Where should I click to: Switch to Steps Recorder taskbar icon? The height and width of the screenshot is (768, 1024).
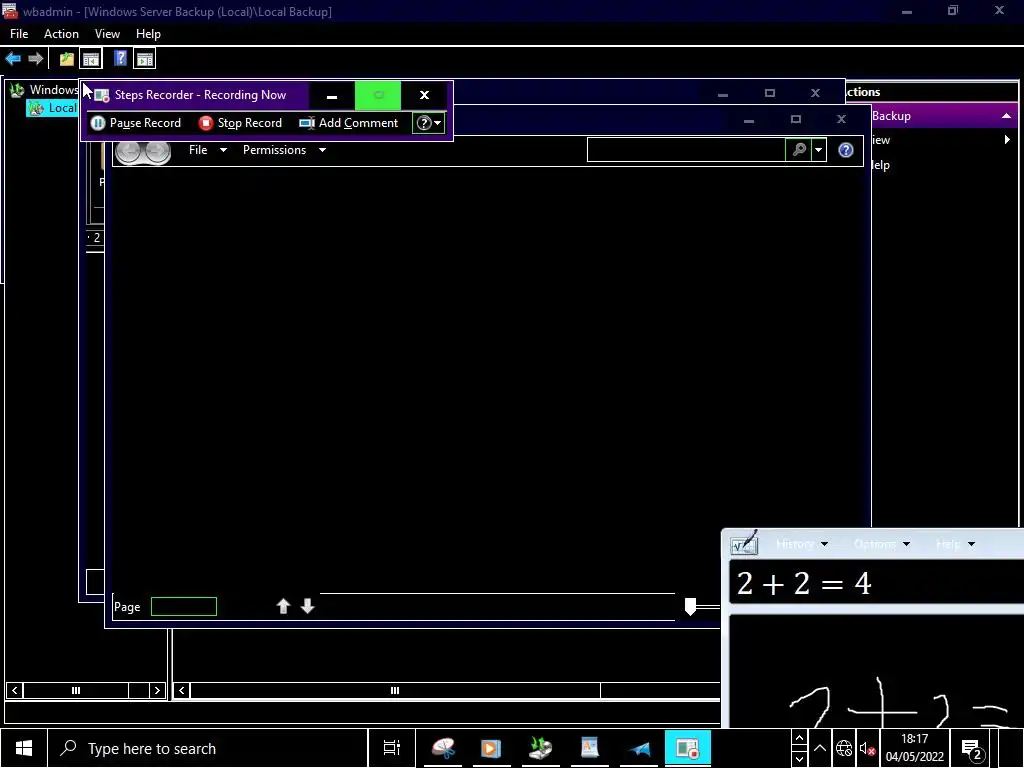tap(688, 748)
